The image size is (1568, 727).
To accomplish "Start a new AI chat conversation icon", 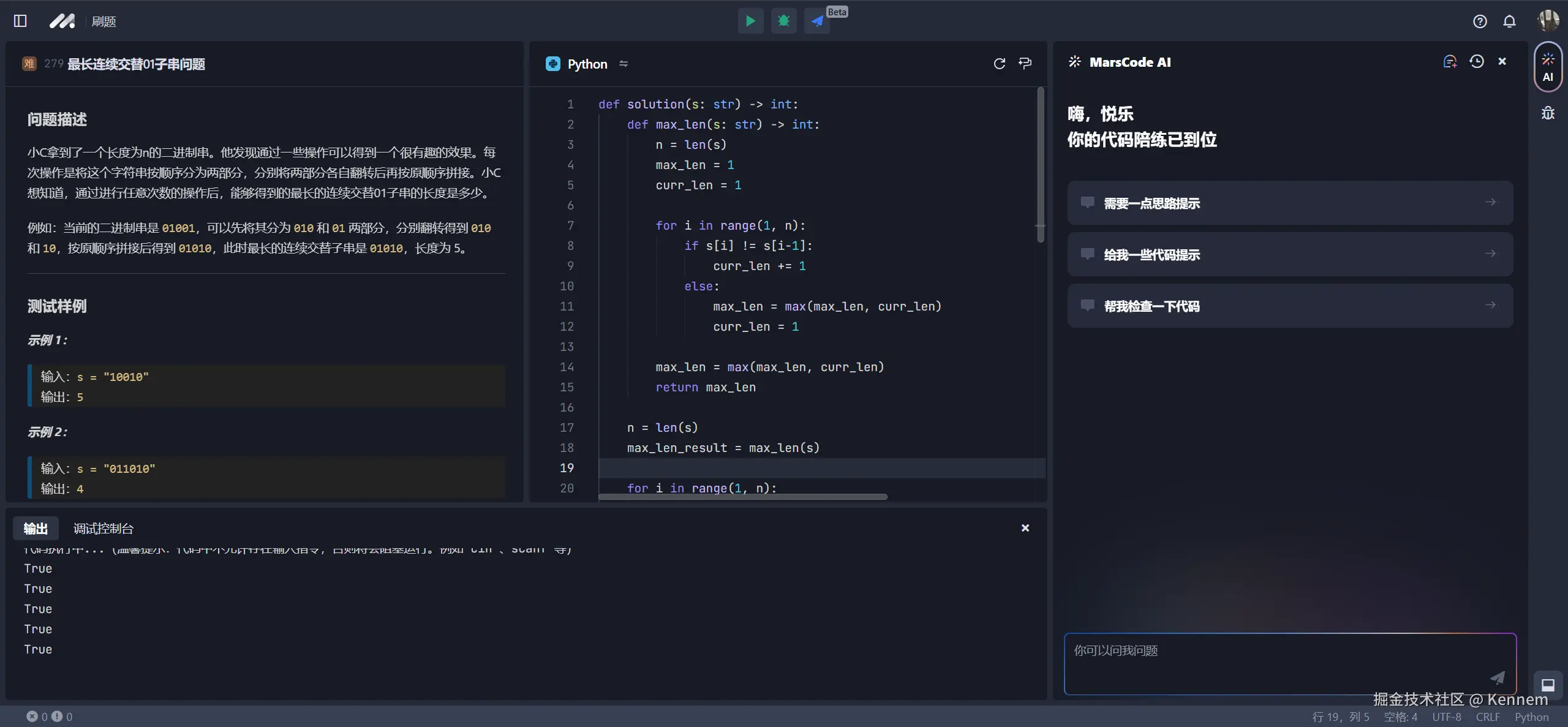I will tap(1449, 62).
